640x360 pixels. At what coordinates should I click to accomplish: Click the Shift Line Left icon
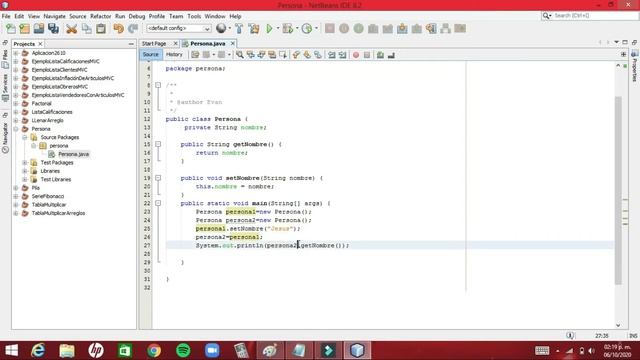coord(332,55)
